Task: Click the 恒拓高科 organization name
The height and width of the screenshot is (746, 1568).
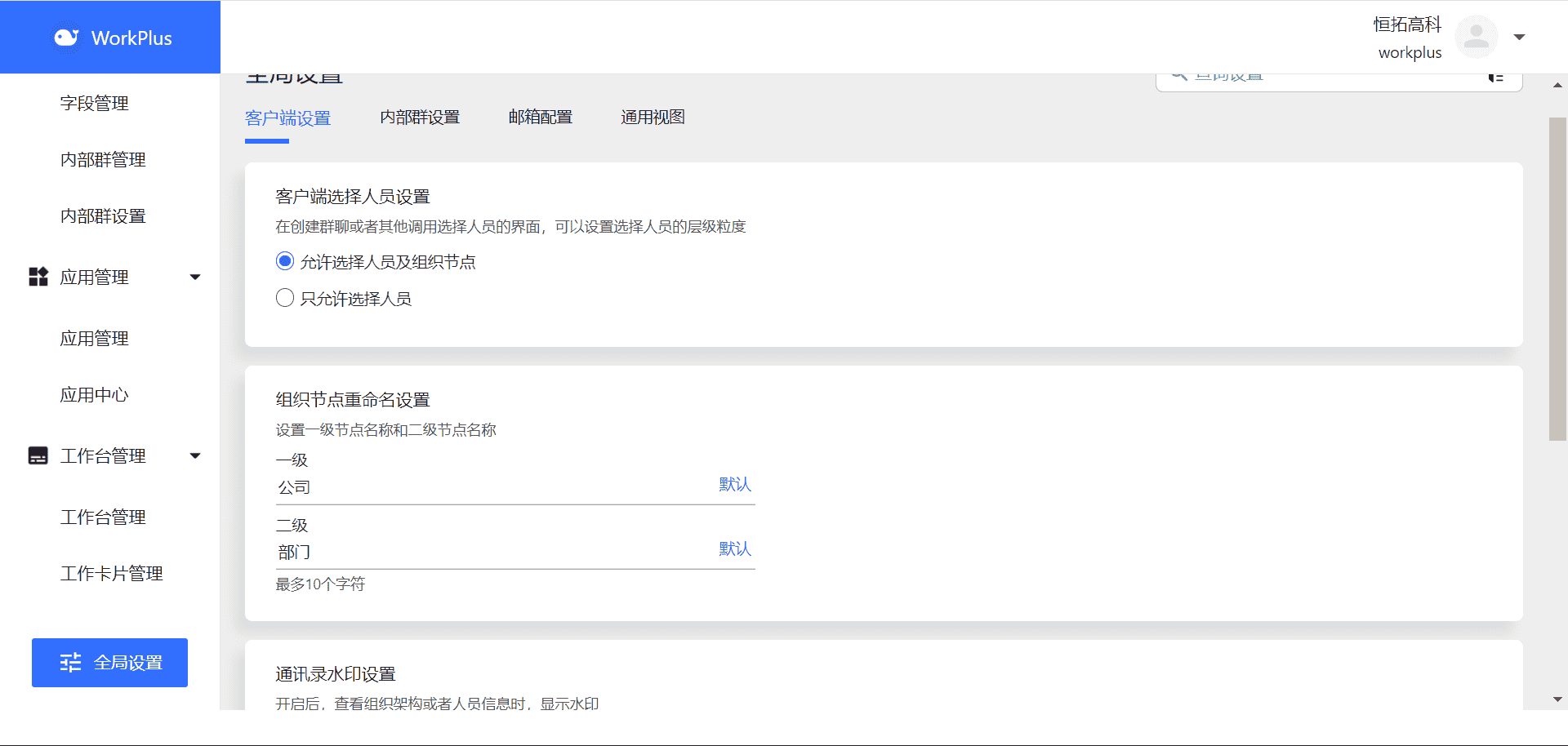Action: pyautogui.click(x=1407, y=24)
